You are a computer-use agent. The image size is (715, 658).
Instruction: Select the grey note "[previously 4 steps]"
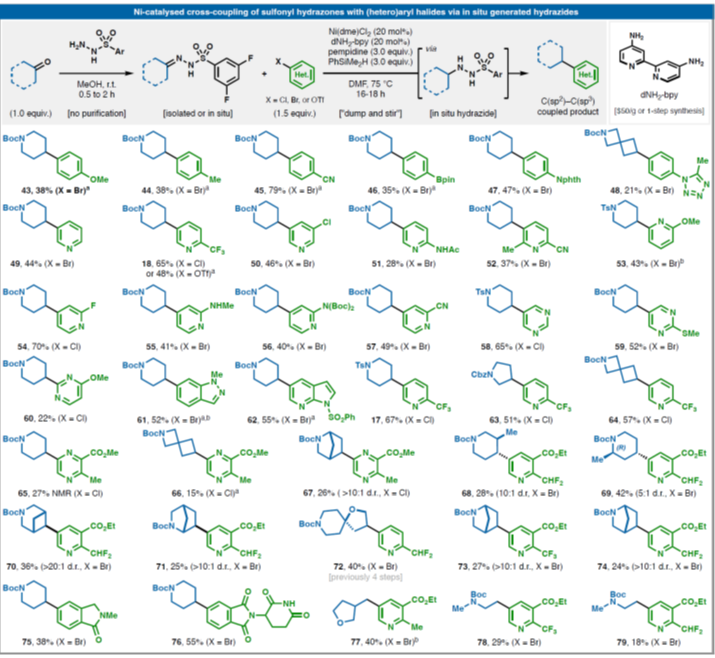tap(365, 577)
